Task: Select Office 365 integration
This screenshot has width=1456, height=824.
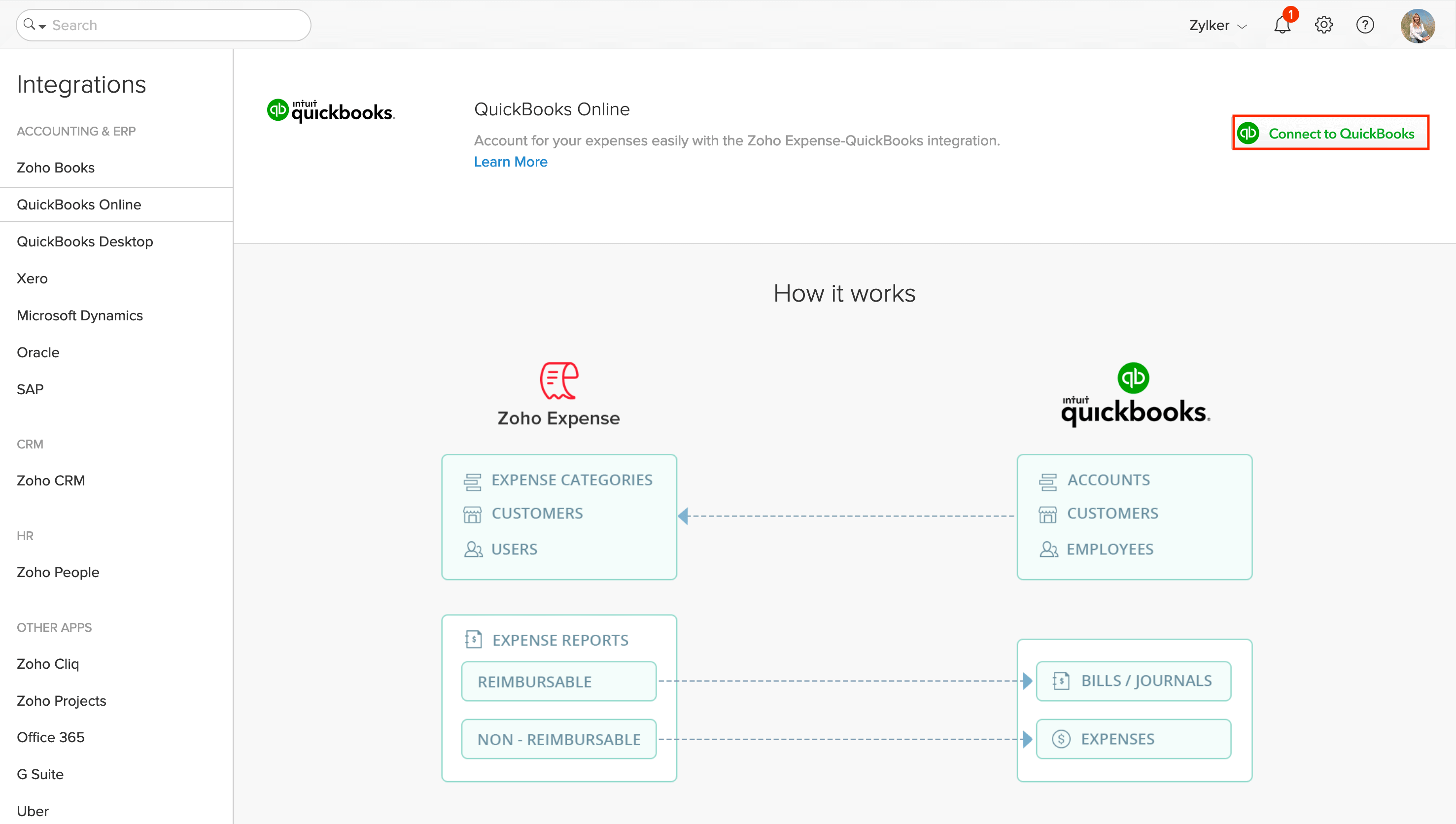Action: click(x=50, y=737)
